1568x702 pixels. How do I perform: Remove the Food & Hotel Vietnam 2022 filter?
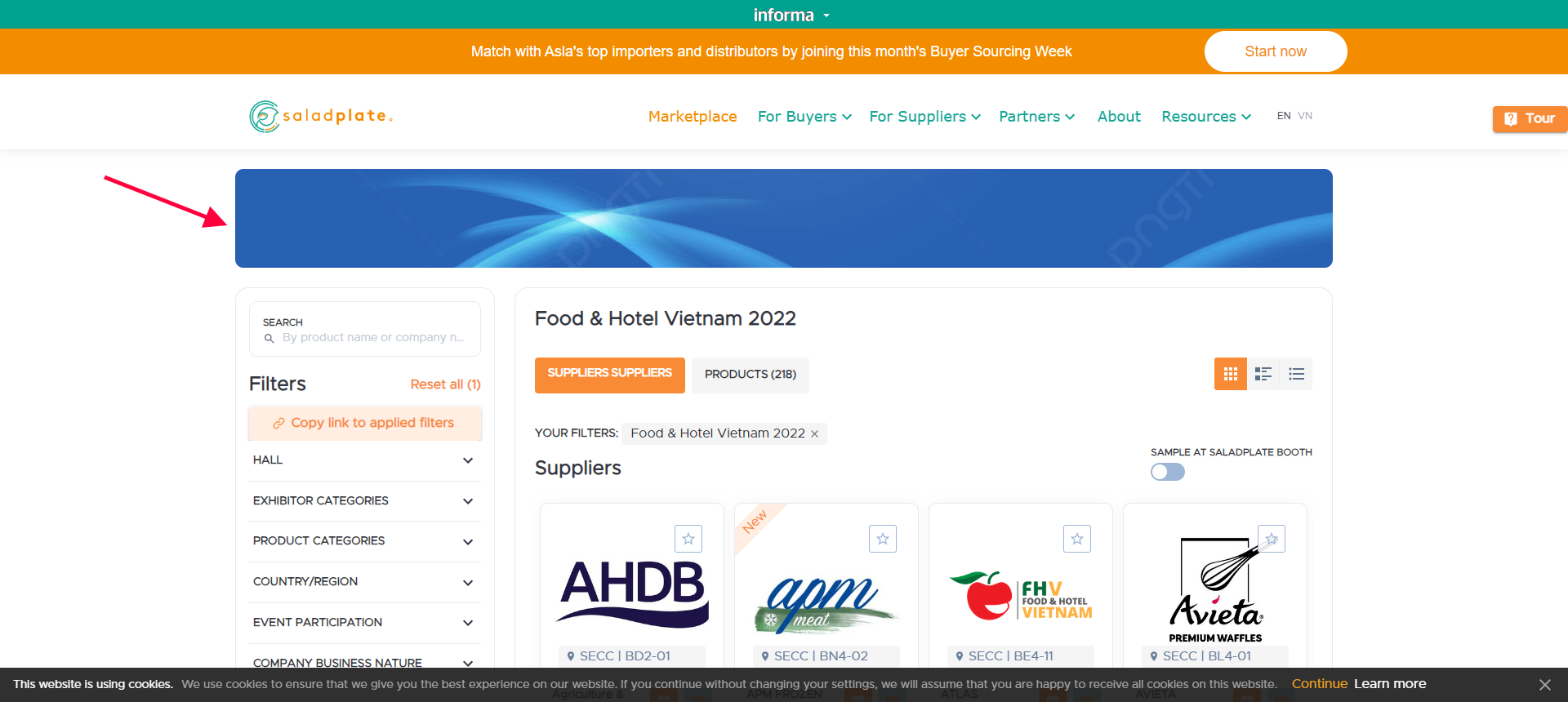point(814,433)
